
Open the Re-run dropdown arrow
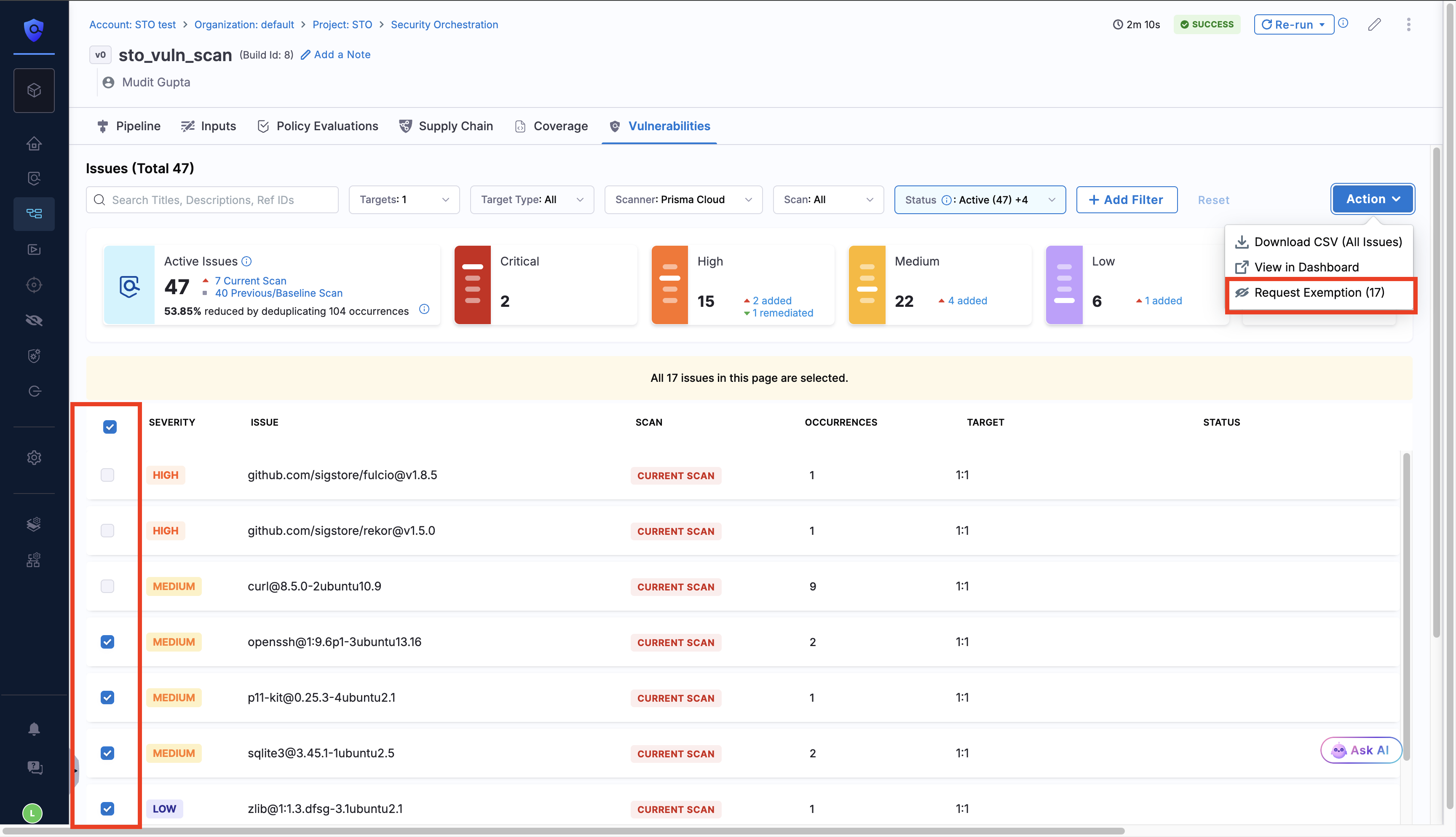1322,25
